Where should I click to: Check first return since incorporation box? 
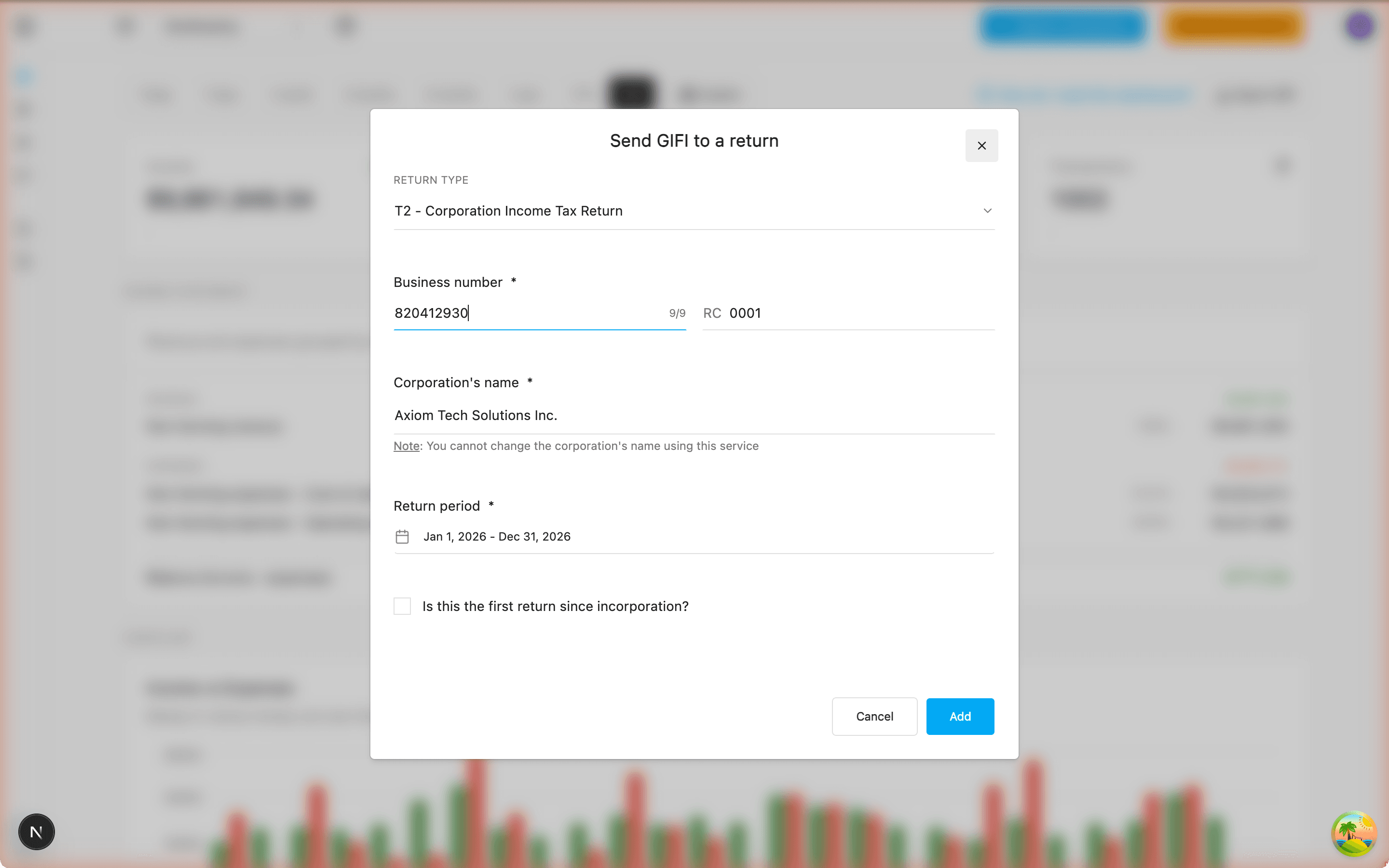coord(402,606)
